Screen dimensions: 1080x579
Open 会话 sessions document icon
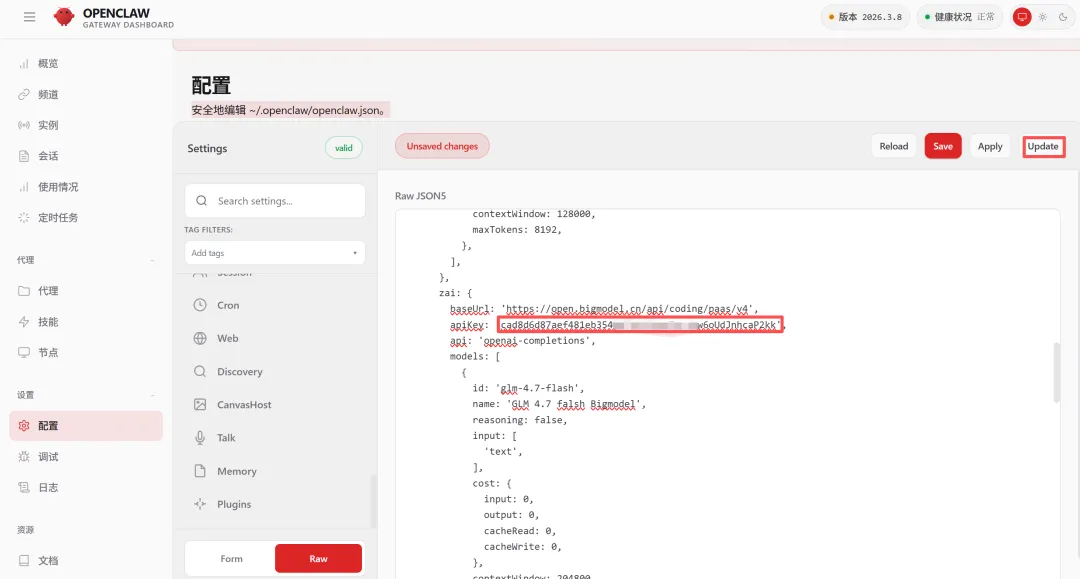point(23,156)
